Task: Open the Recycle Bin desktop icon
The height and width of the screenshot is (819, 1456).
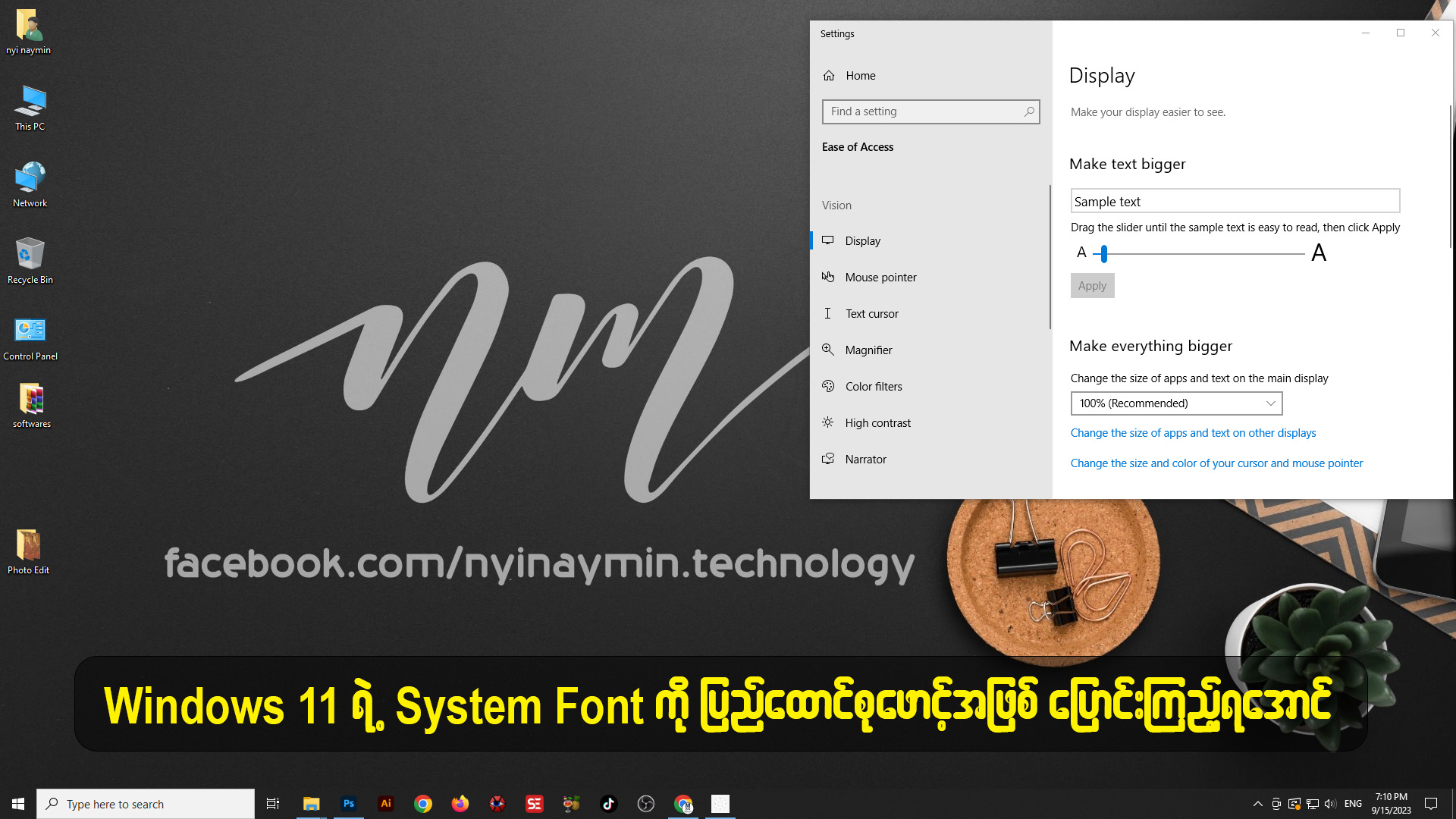Action: pos(30,261)
